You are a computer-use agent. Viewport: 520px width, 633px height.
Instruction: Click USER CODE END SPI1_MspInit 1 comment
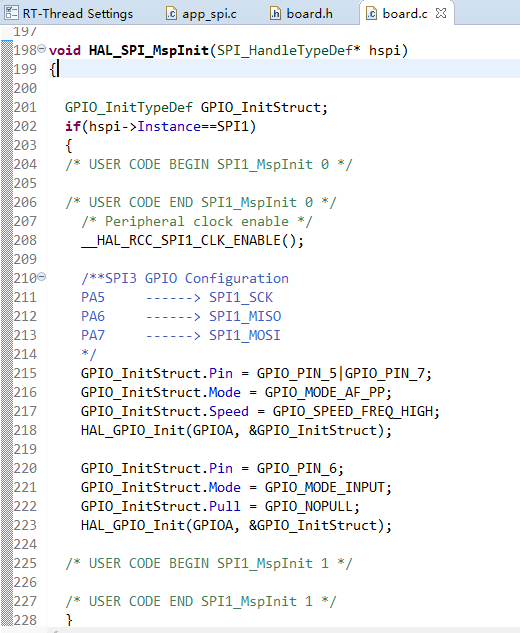click(201, 601)
